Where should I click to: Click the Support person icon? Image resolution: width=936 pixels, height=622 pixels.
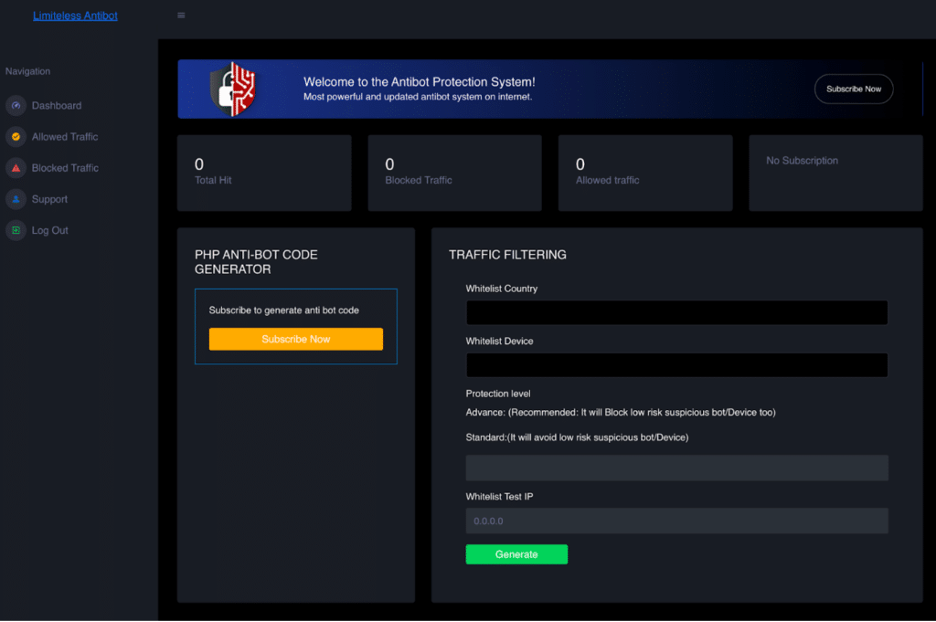[x=15, y=199]
